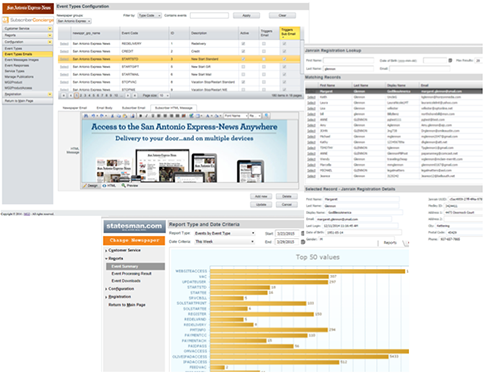Open the calendar icon beside the Start date
Viewport: 500px width, 374px height.
coord(303,233)
